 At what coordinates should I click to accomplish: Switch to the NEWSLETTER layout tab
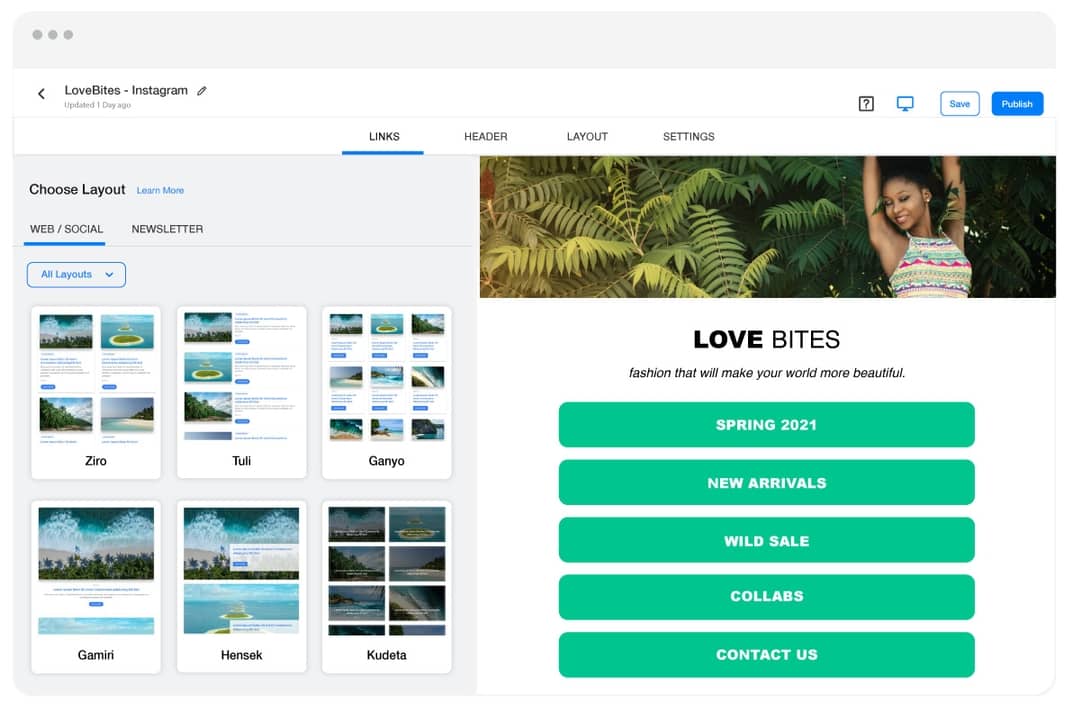coord(167,229)
